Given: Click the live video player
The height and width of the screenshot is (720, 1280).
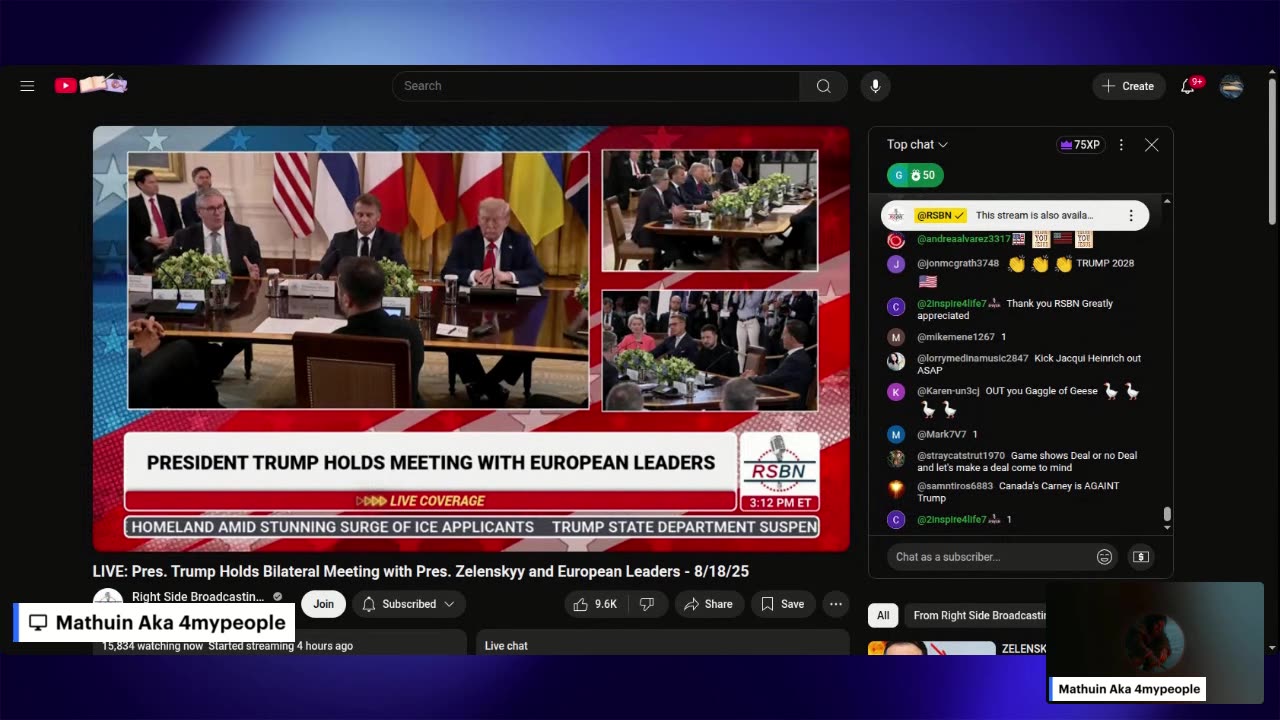Looking at the screenshot, I should (471, 338).
